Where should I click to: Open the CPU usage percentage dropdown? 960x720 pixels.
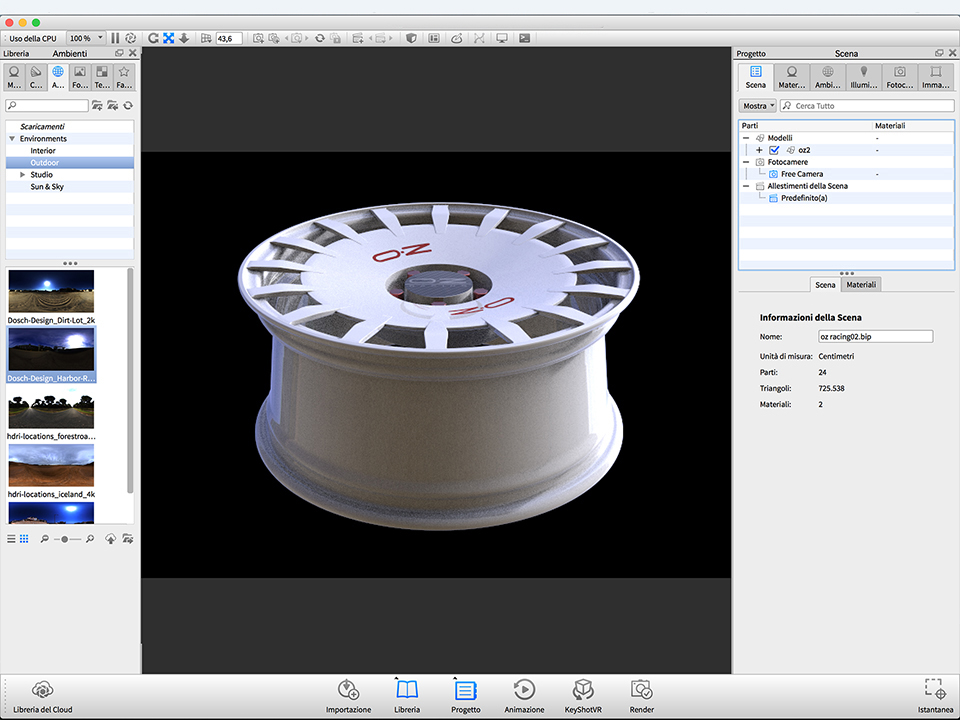click(86, 38)
